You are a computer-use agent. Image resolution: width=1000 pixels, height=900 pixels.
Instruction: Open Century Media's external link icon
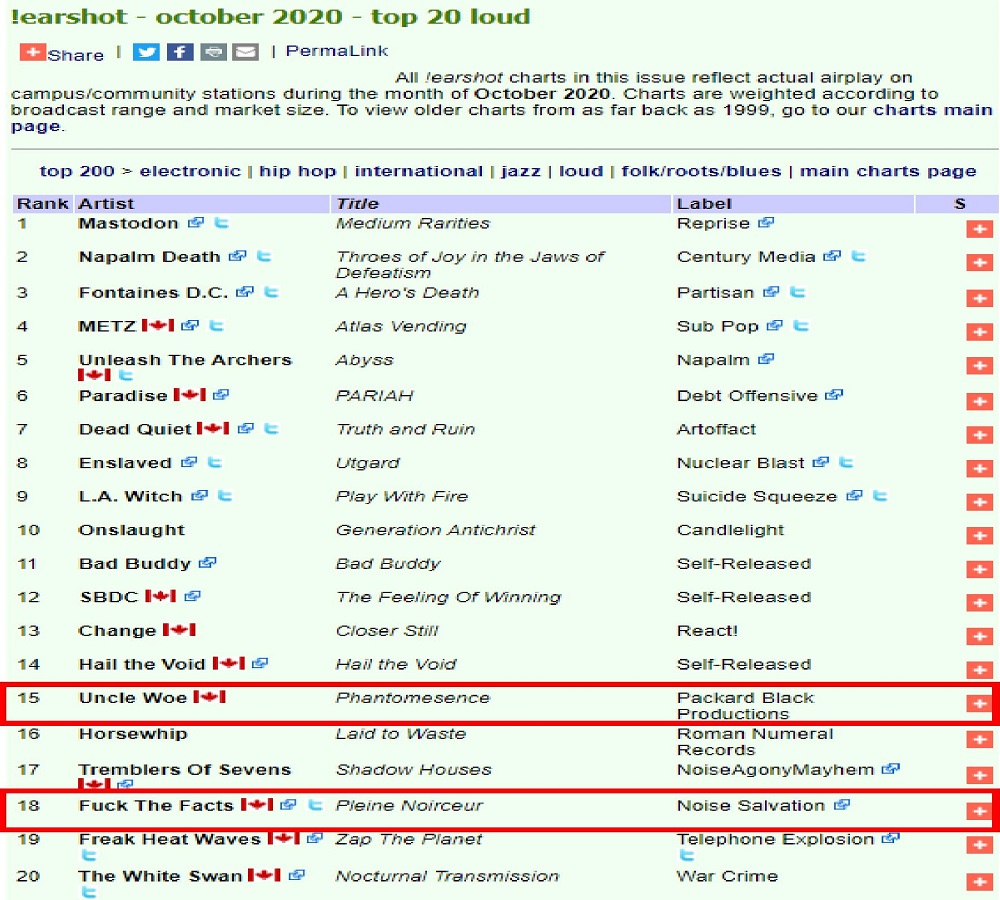click(x=832, y=256)
